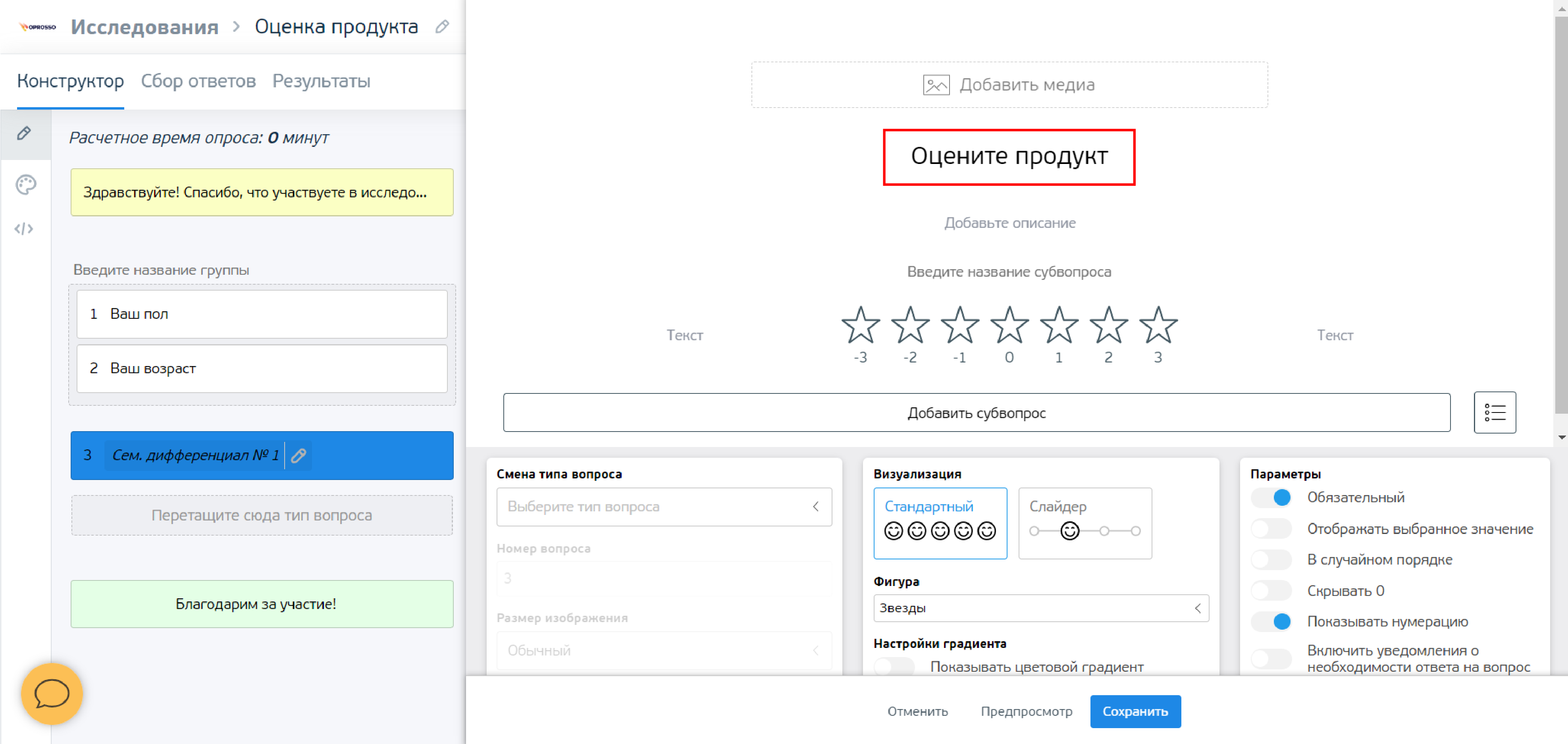Enable Отображать выбранное значение switch
The image size is (1568, 744).
tap(1271, 528)
